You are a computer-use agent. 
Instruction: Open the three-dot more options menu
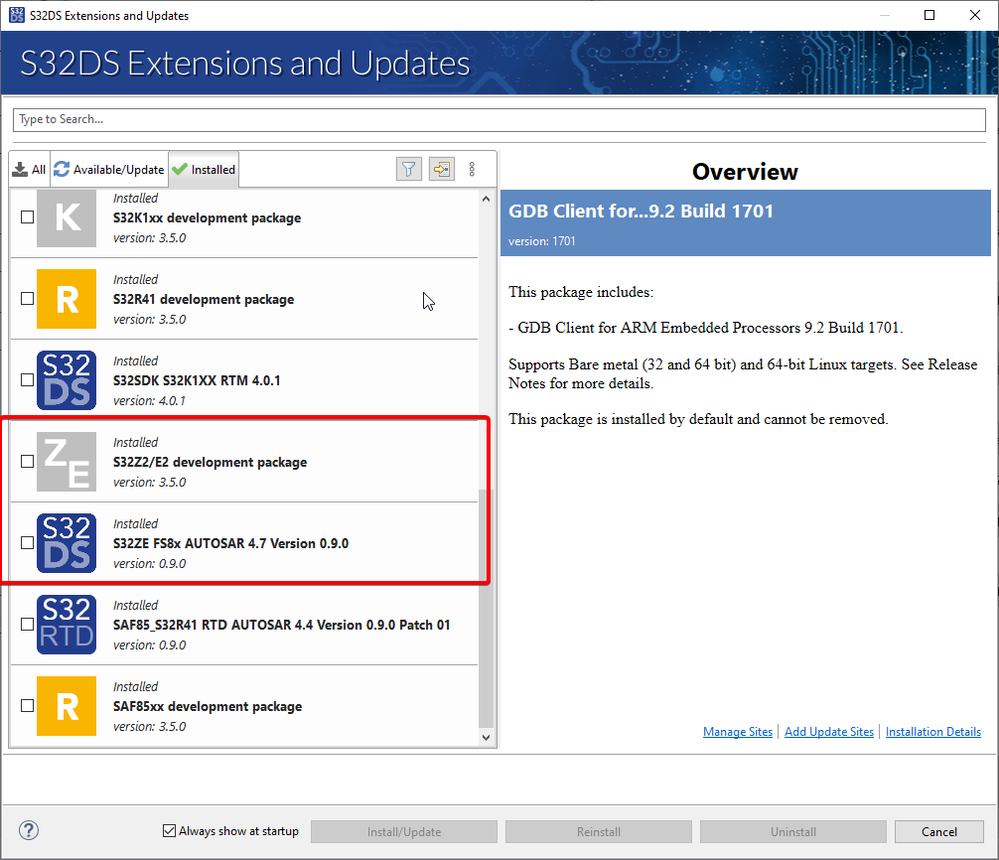(x=472, y=169)
